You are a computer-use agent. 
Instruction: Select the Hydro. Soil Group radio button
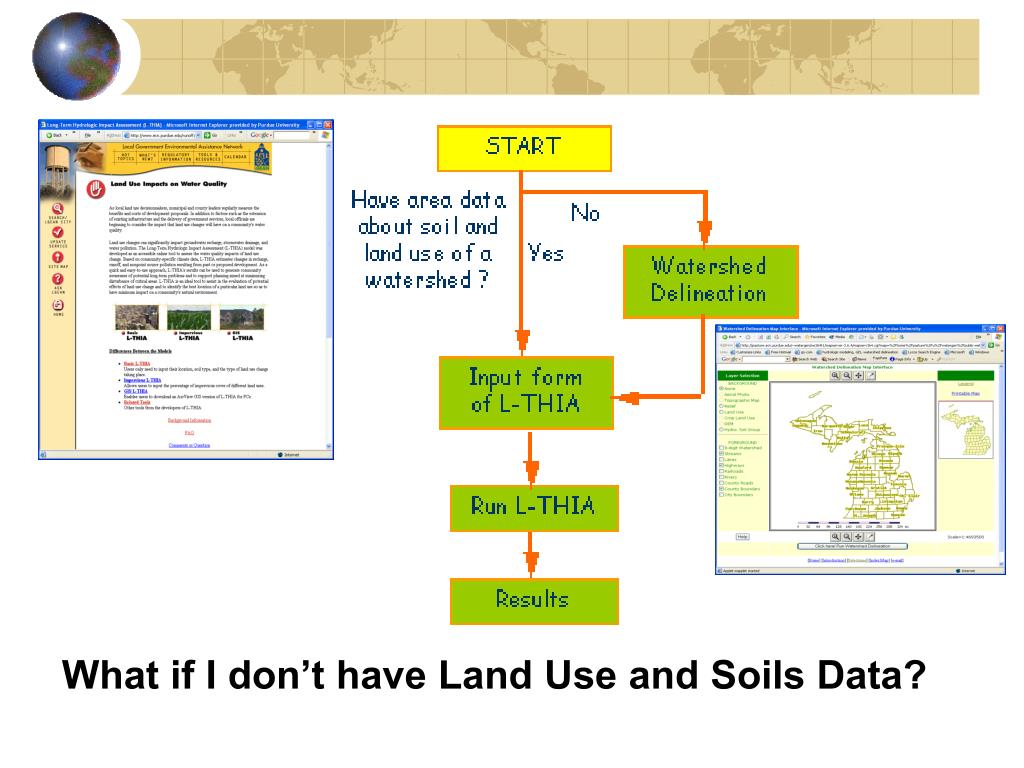(x=722, y=430)
